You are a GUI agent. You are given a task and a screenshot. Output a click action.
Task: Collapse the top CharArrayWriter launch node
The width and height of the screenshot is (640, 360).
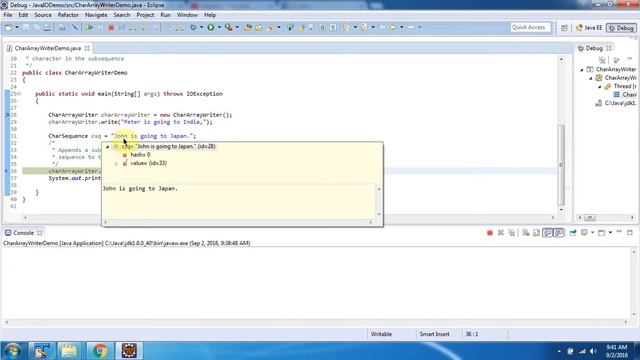[582, 69]
